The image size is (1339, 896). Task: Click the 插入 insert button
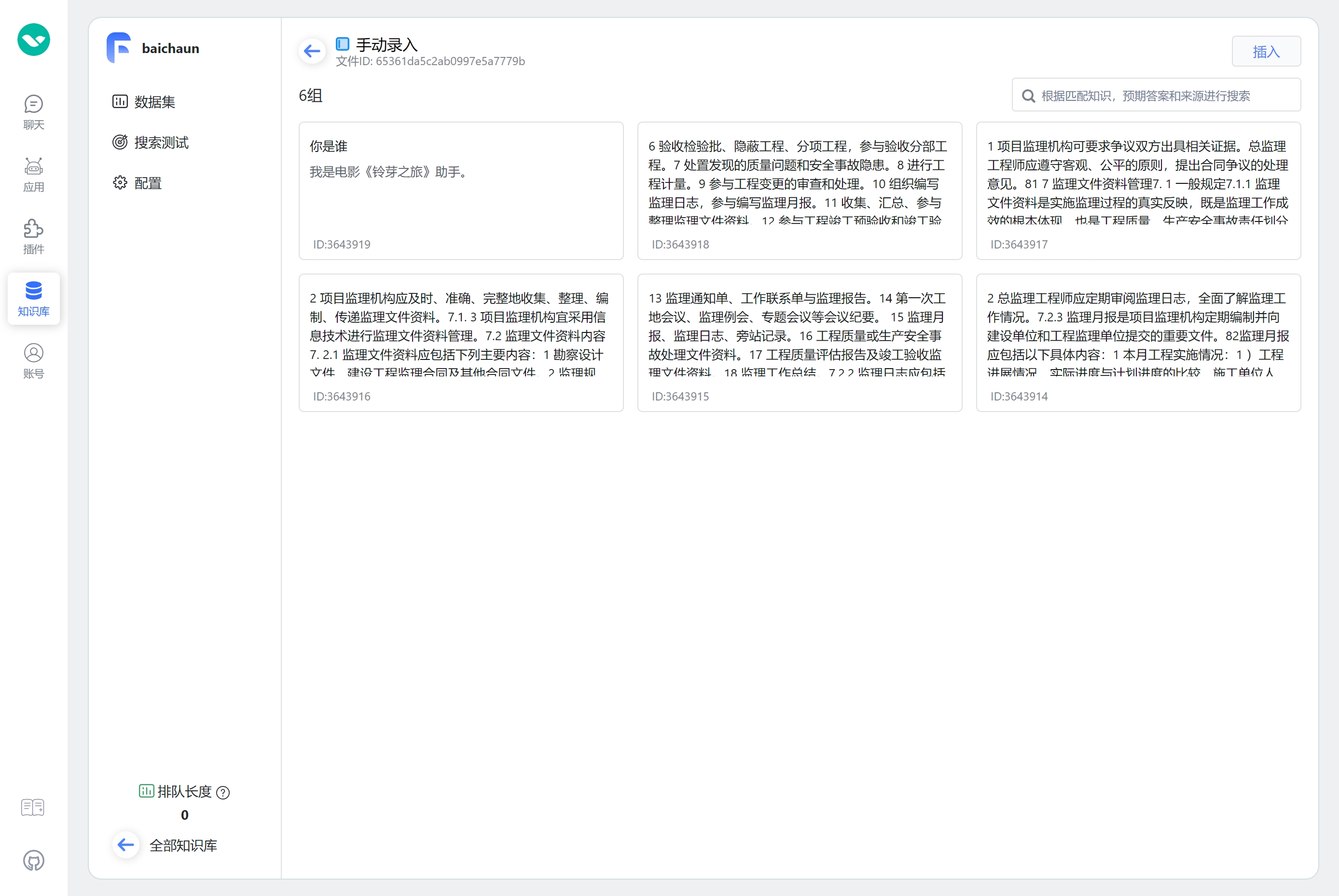click(x=1266, y=52)
